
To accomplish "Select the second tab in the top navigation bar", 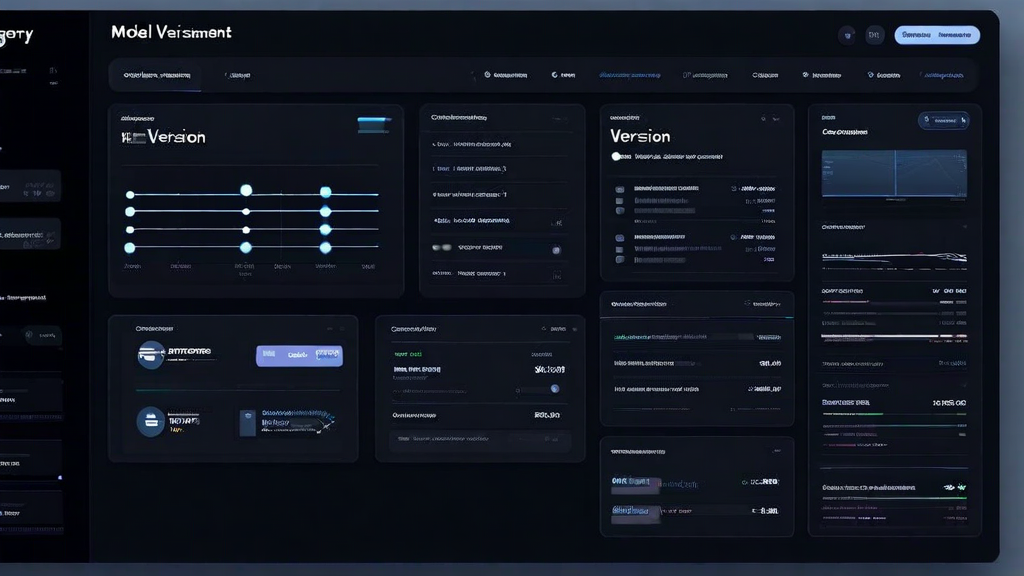I will pyautogui.click(x=240, y=75).
